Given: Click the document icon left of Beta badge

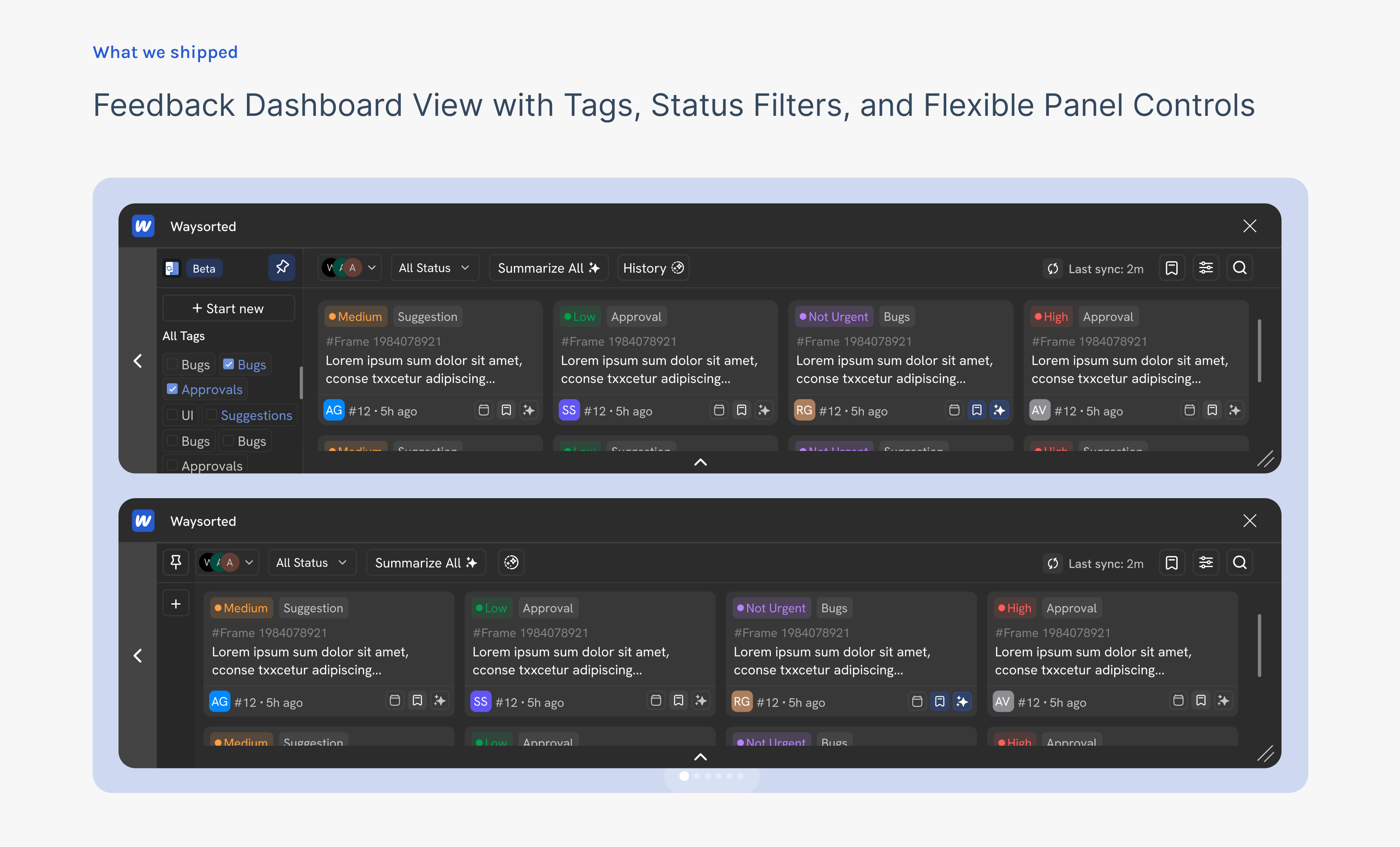Looking at the screenshot, I should [172, 268].
